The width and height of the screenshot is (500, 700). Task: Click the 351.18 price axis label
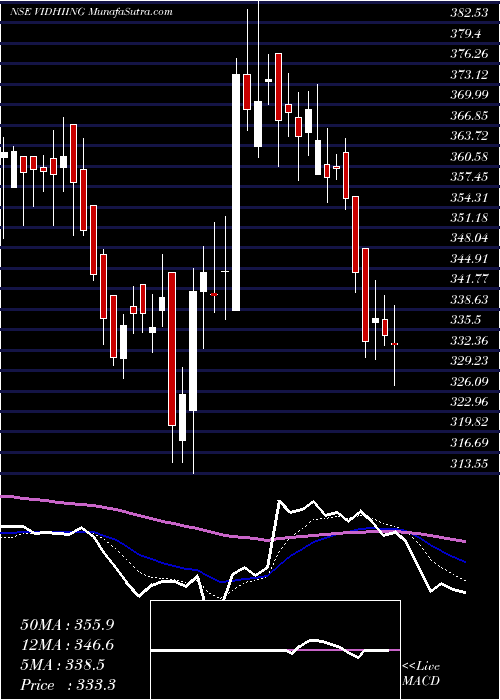coord(469,218)
